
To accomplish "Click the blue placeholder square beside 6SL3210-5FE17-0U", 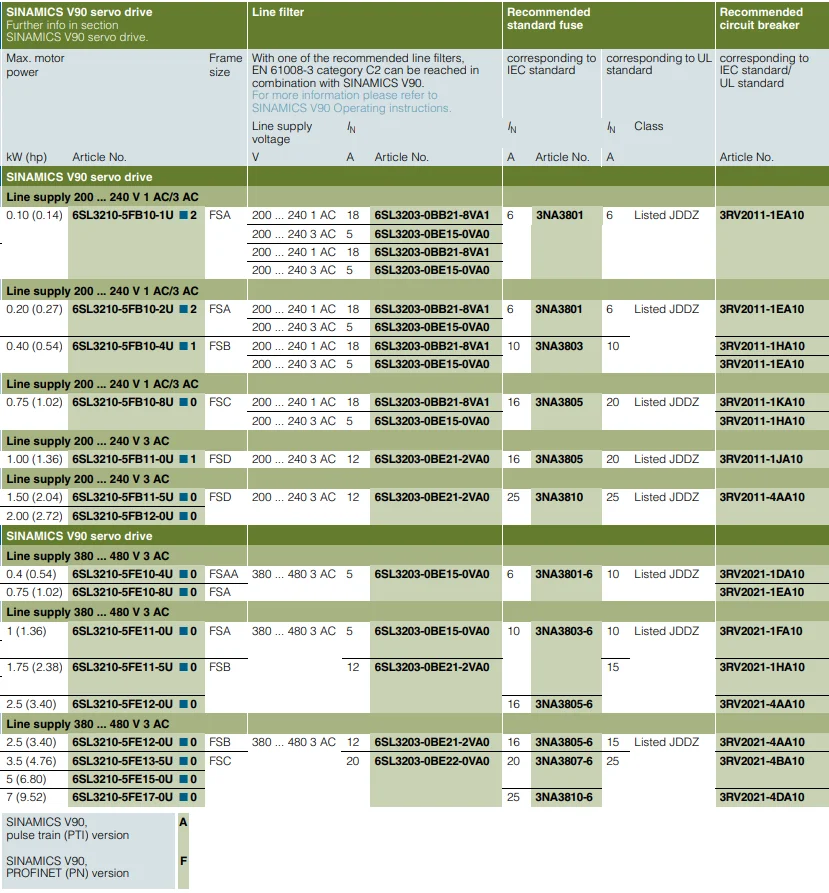I will (184, 797).
